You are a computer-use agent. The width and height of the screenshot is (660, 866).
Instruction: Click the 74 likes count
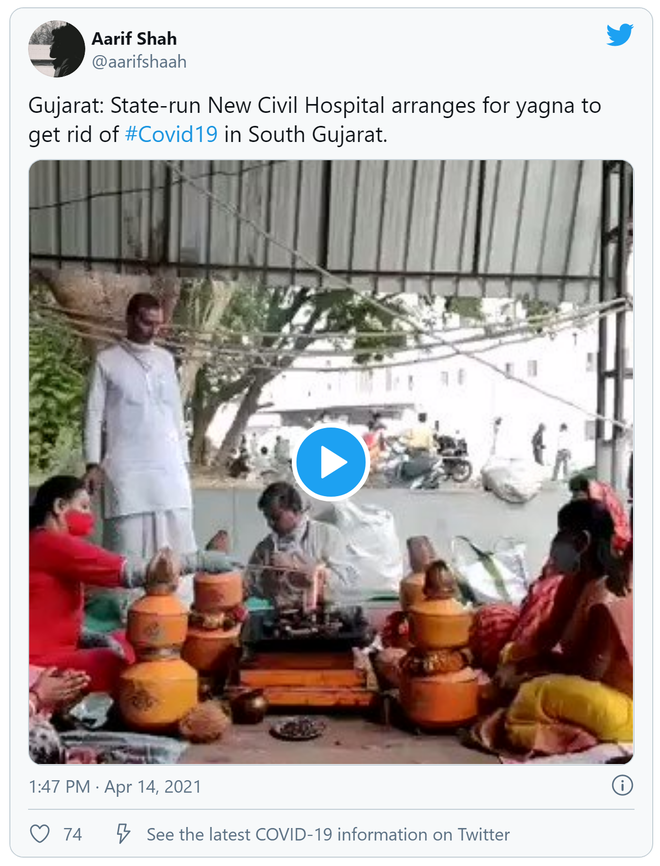(72, 833)
